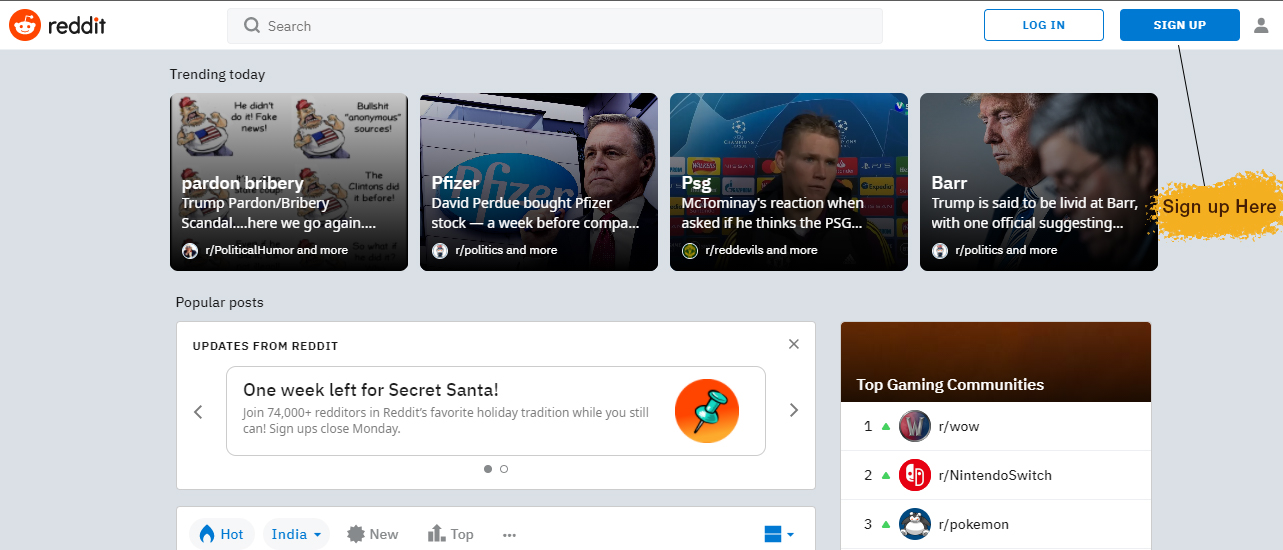The image size is (1283, 550).
Task: Click the reddit wordmark text
Action: (x=77, y=26)
